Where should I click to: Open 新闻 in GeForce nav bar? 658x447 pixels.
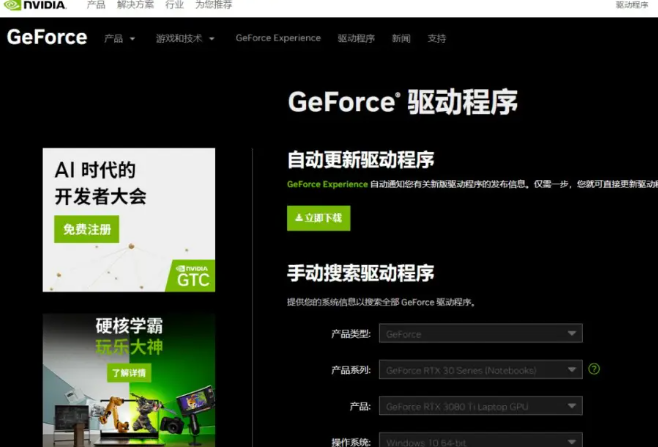[x=401, y=39]
